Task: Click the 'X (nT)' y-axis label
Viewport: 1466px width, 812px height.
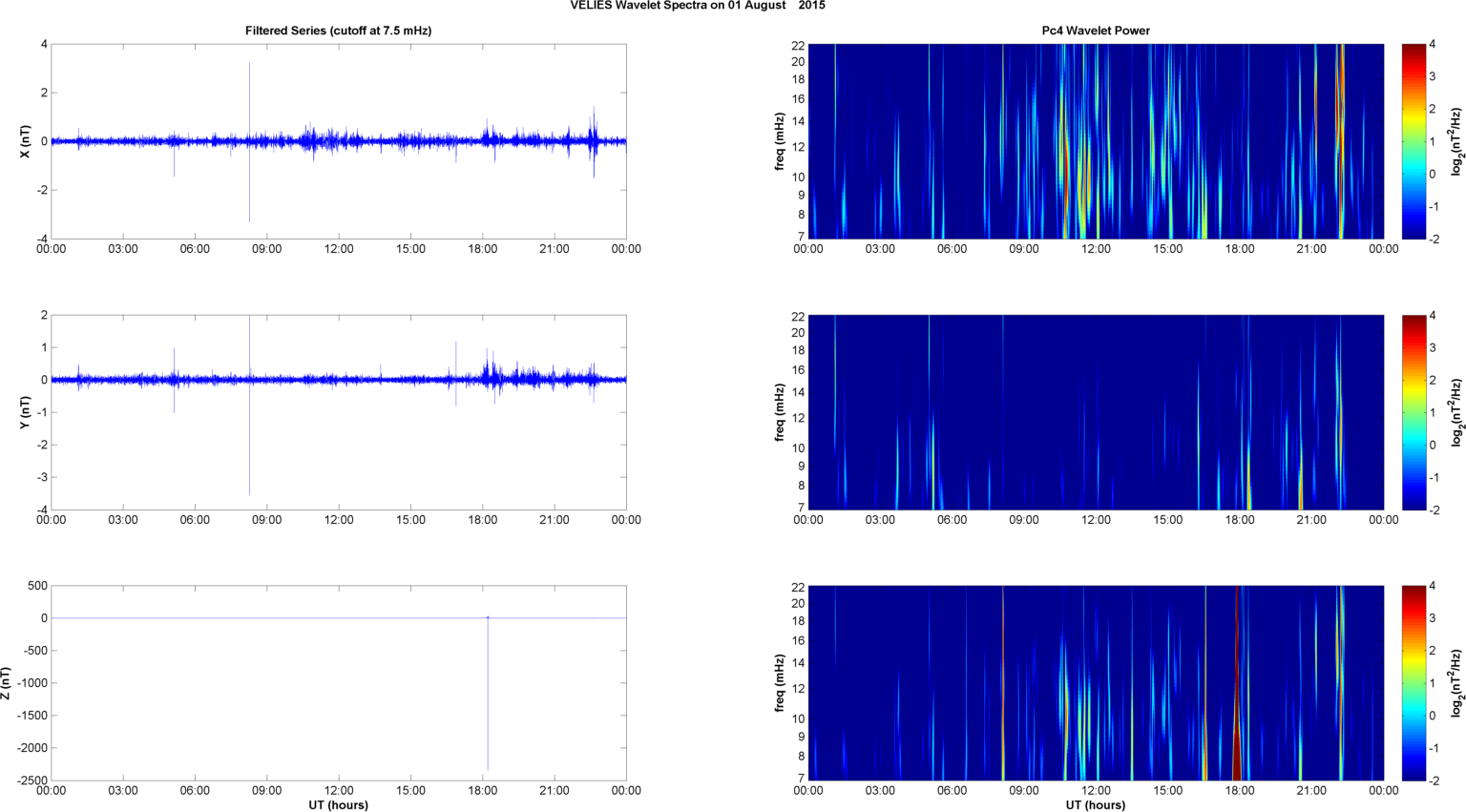Action: click(25, 141)
